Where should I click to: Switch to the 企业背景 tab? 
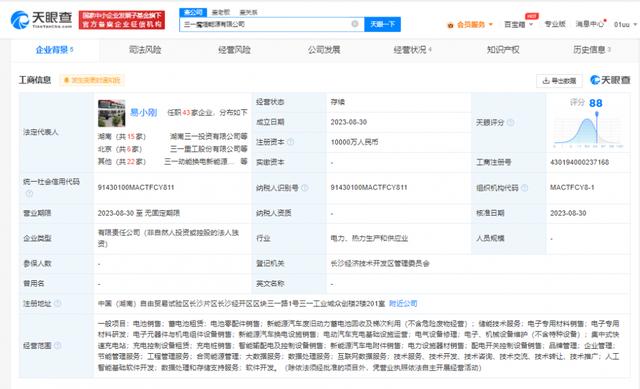click(54, 50)
